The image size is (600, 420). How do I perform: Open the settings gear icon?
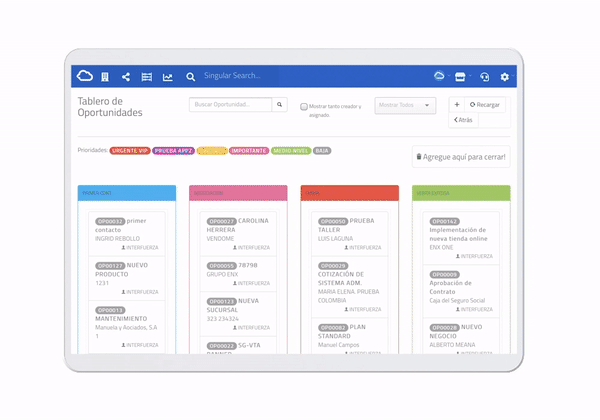505,77
